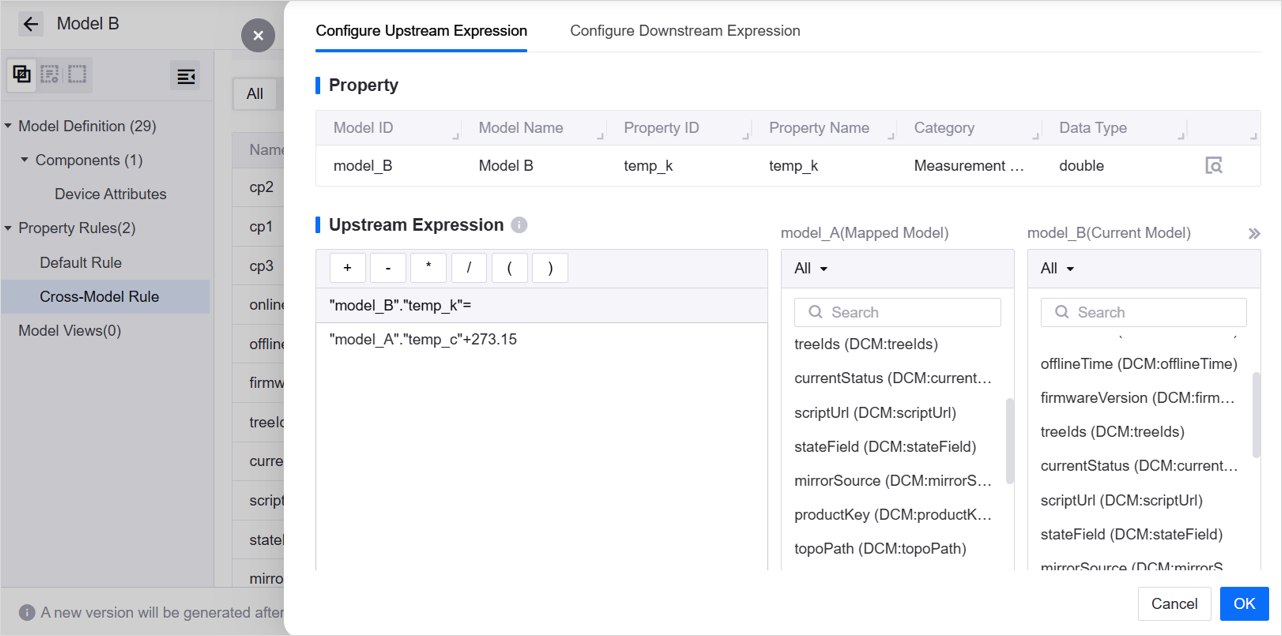1282x636 pixels.
Task: Click the Search field in the model_A panel
Action: pyautogui.click(x=897, y=312)
